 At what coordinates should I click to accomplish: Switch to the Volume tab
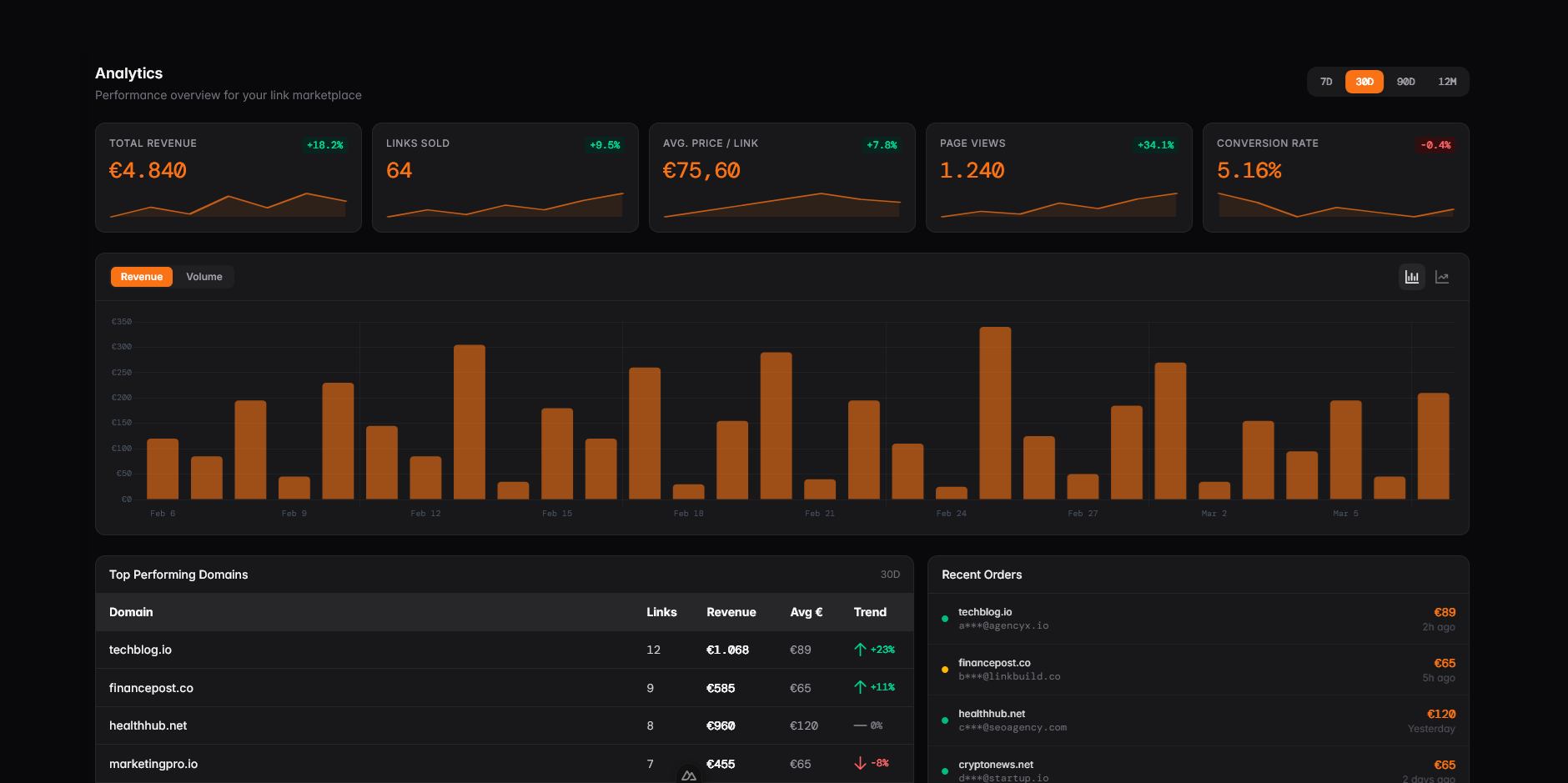click(204, 276)
